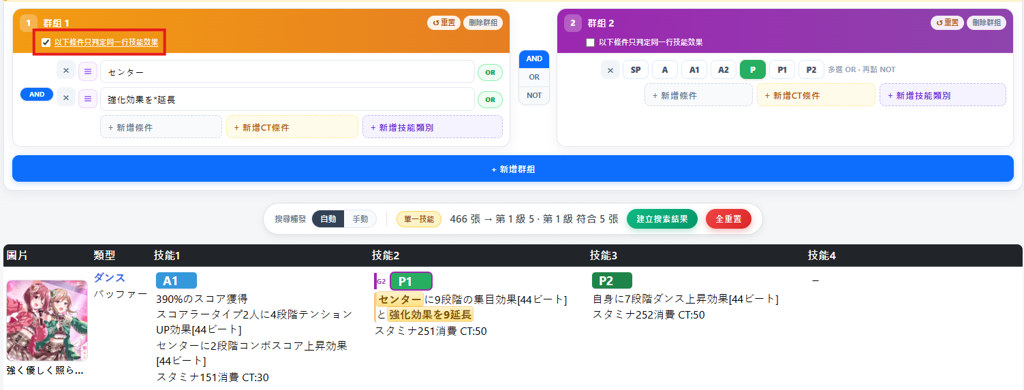Click the 單一技能 tag

click(x=419, y=219)
